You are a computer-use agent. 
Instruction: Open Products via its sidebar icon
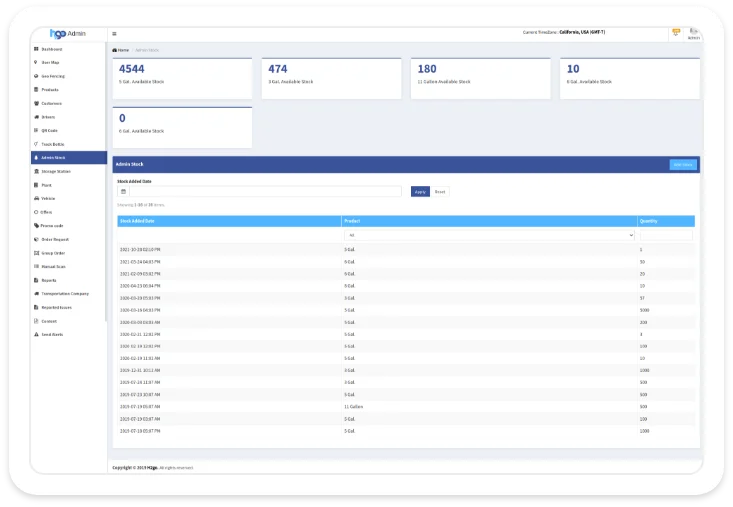tap(36, 89)
